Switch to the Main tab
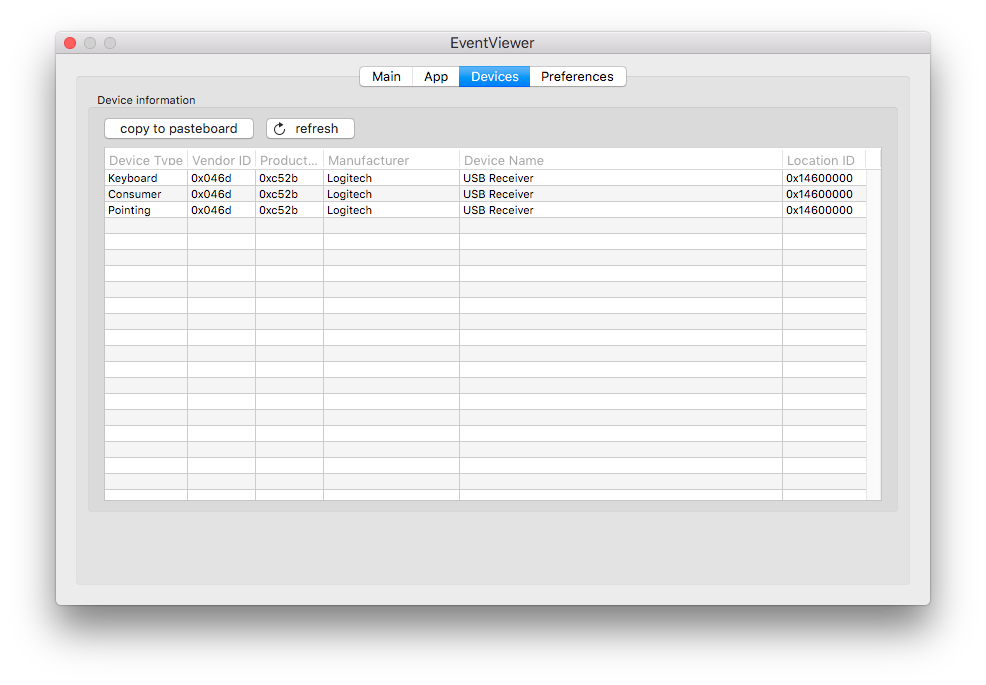This screenshot has height=685, width=986. tap(386, 77)
